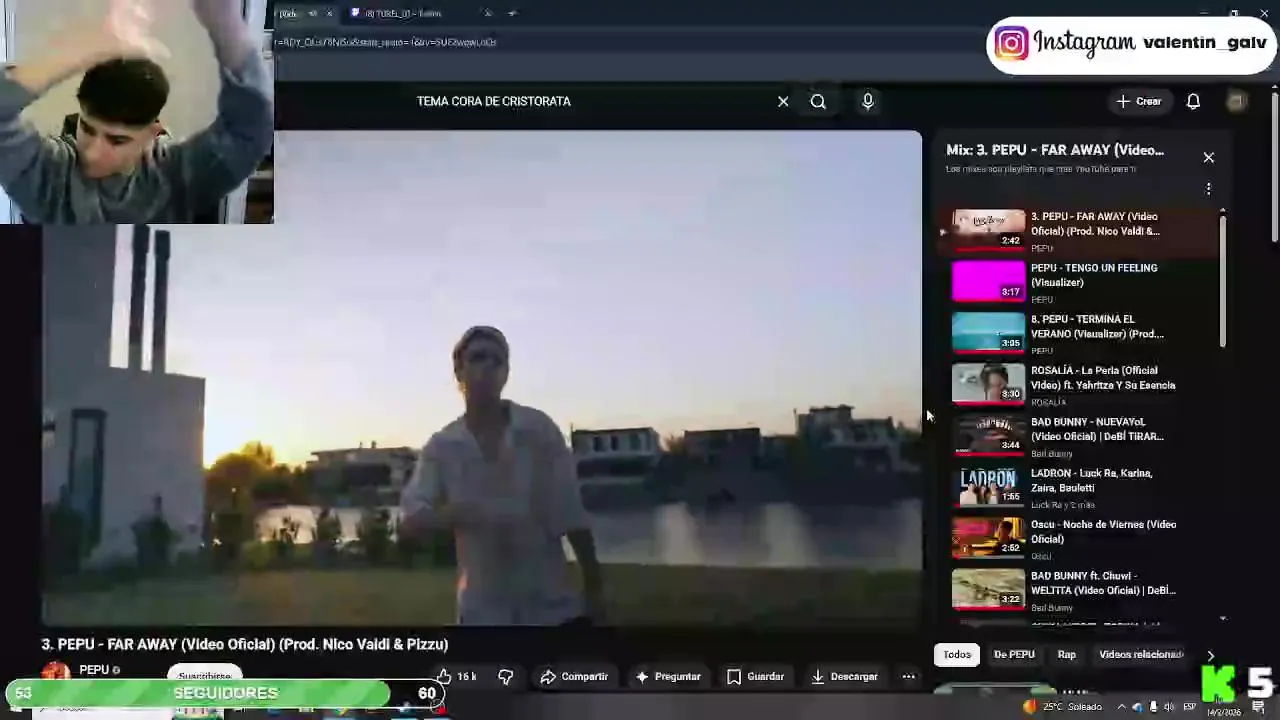This screenshot has height=720, width=1280.
Task: Show more filter chips with right arrow
Action: 1210,656
